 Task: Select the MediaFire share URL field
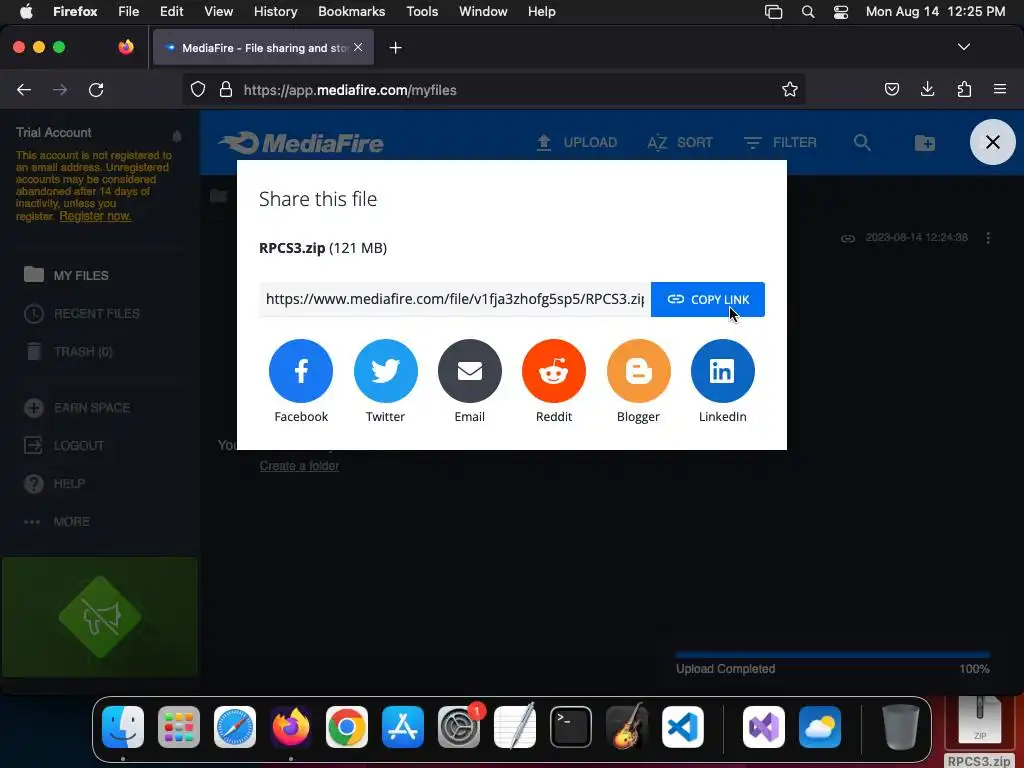455,299
